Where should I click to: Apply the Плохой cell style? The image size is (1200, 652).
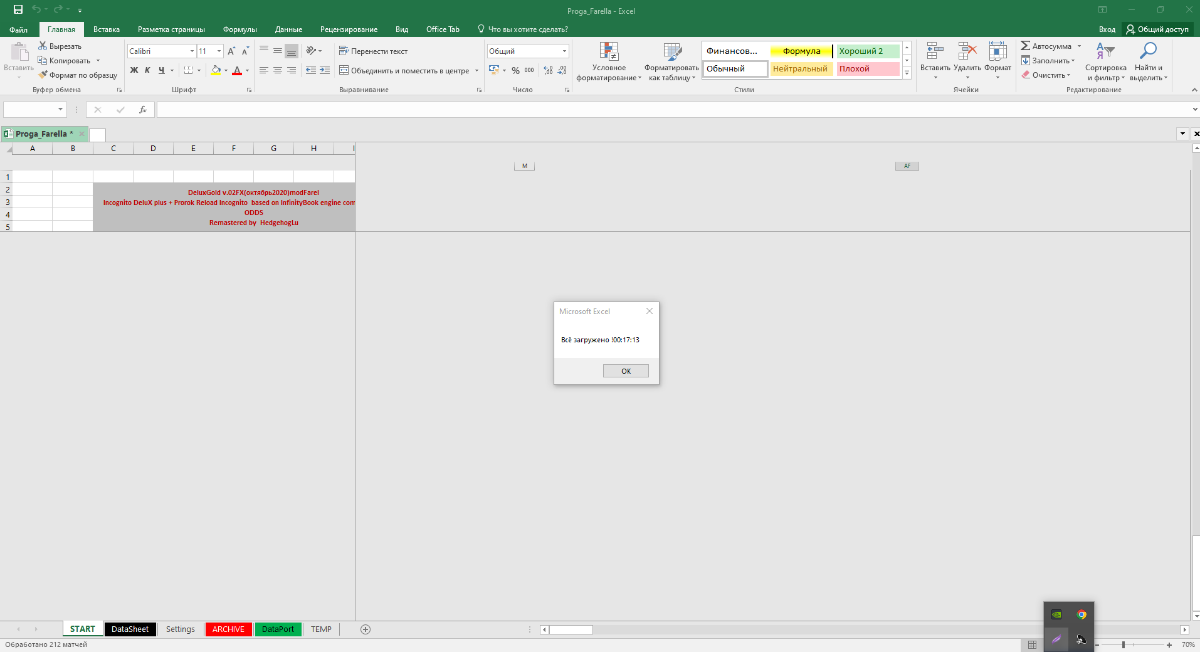[x=868, y=69]
